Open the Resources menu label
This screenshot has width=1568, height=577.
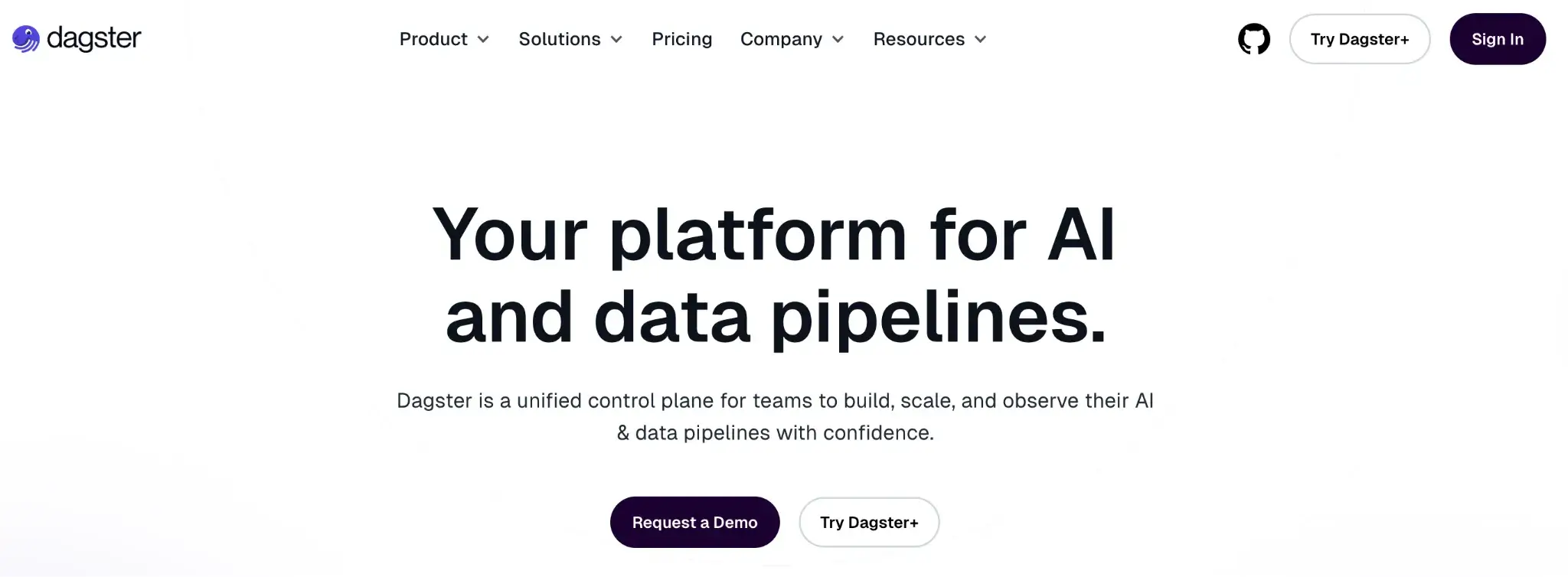[919, 39]
